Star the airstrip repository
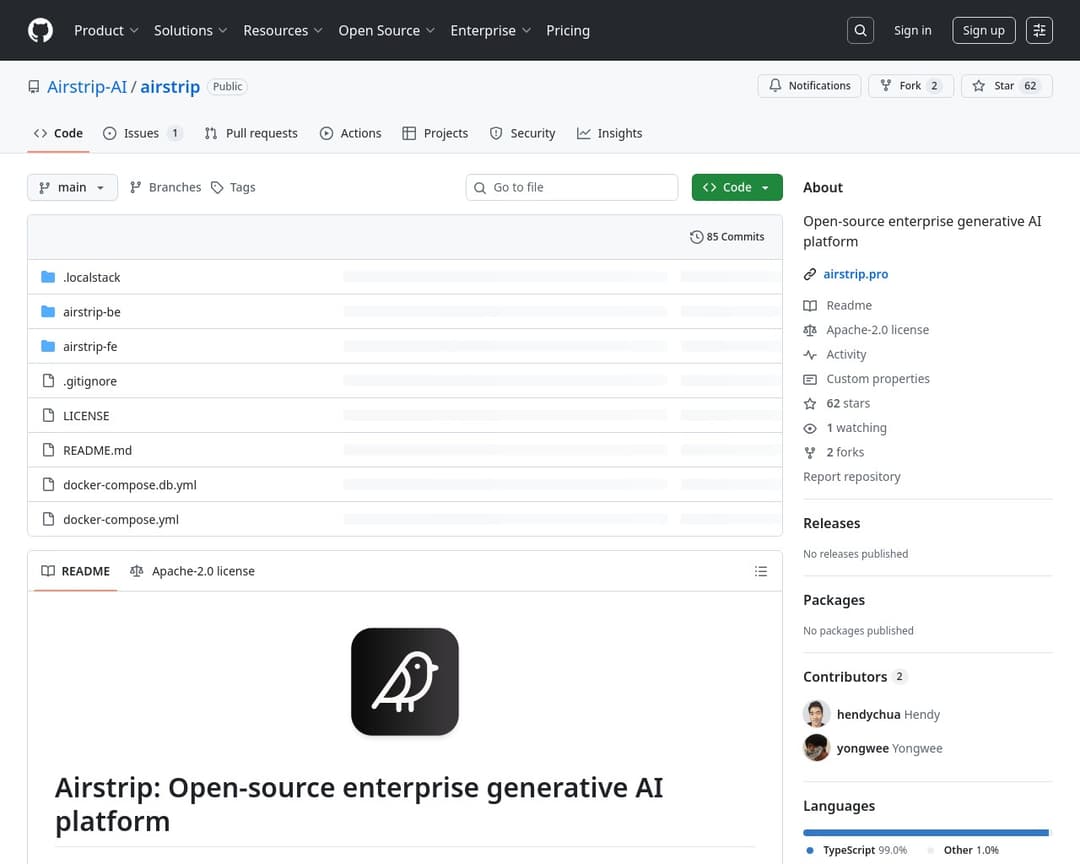The width and height of the screenshot is (1080, 864). click(1006, 86)
